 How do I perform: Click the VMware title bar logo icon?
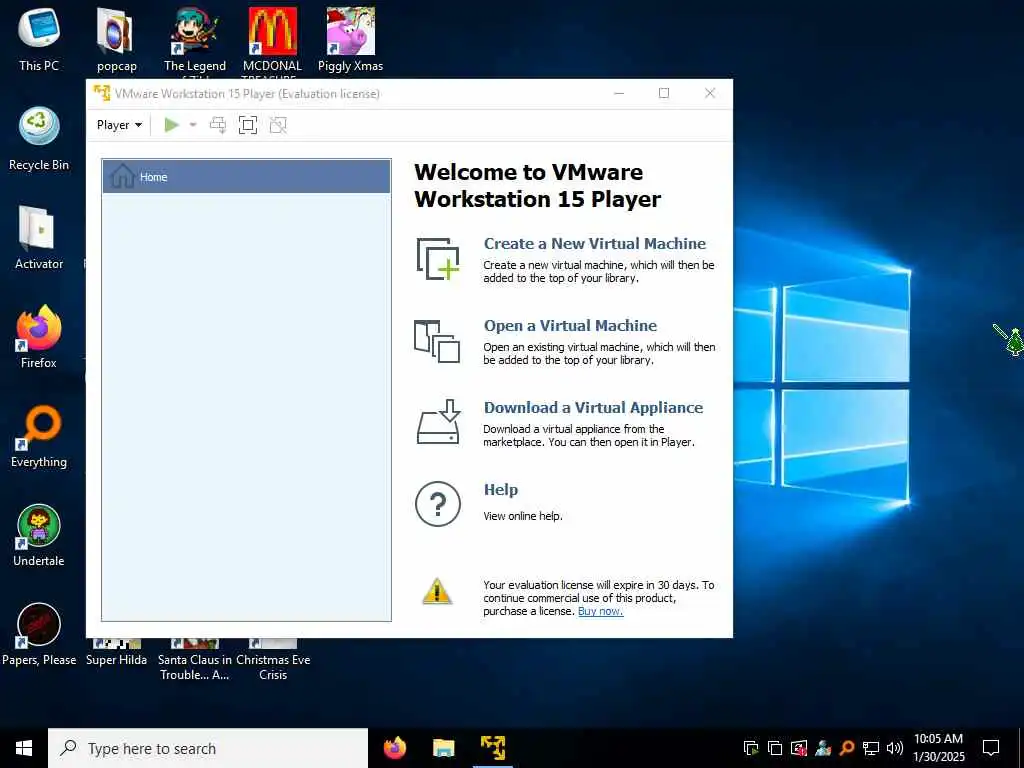pos(102,93)
